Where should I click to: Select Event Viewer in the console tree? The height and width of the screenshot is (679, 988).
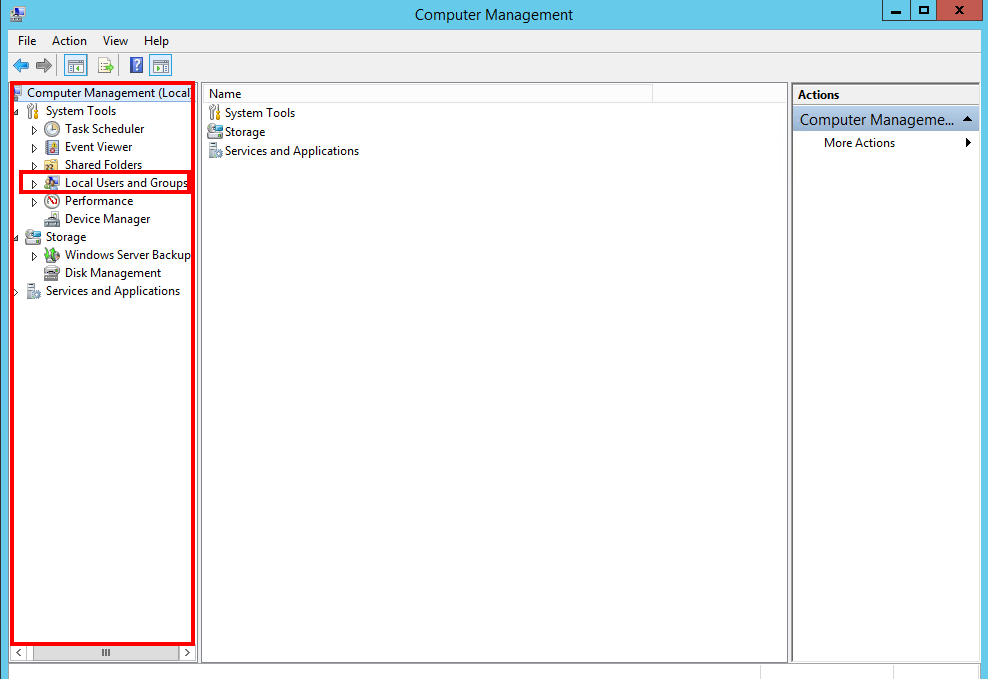98,147
